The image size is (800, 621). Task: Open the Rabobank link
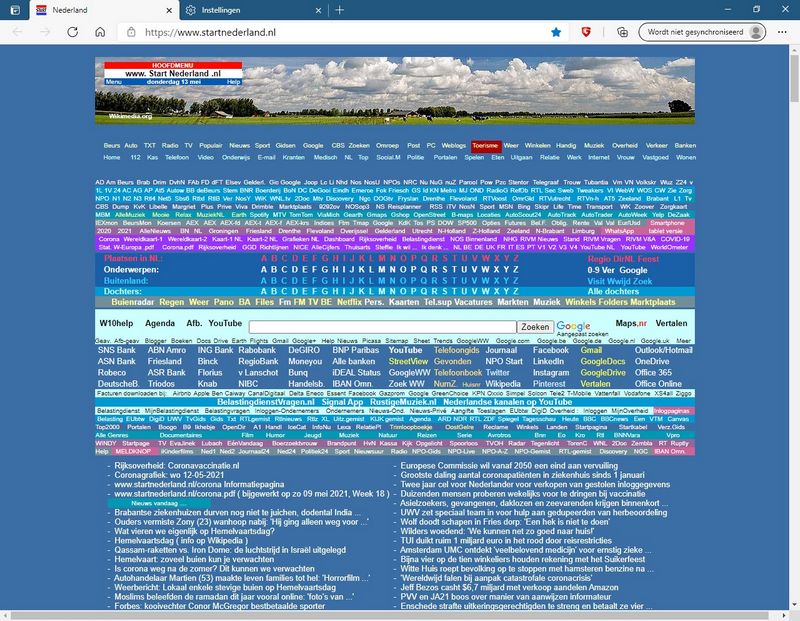(x=257, y=350)
